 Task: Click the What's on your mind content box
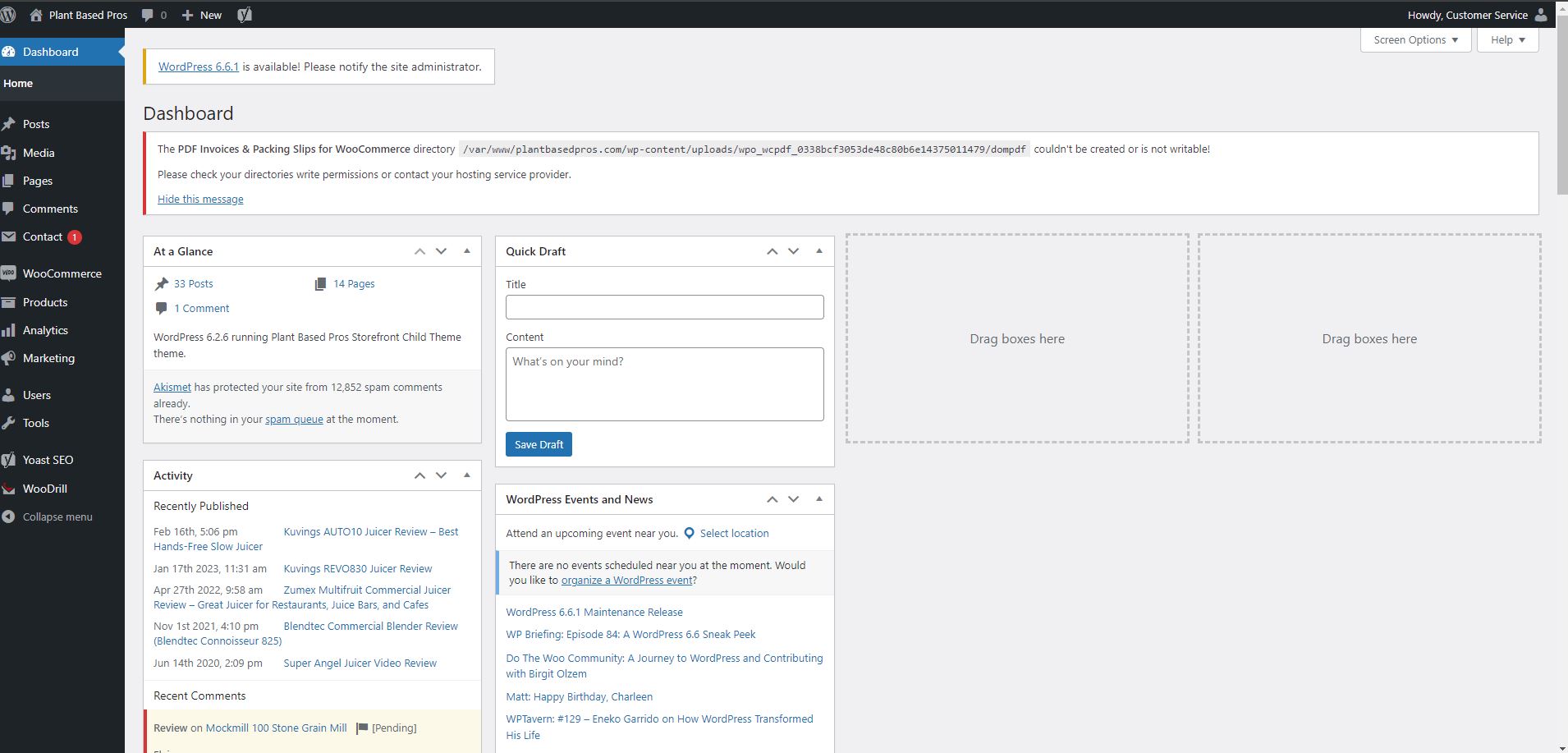[x=665, y=384]
